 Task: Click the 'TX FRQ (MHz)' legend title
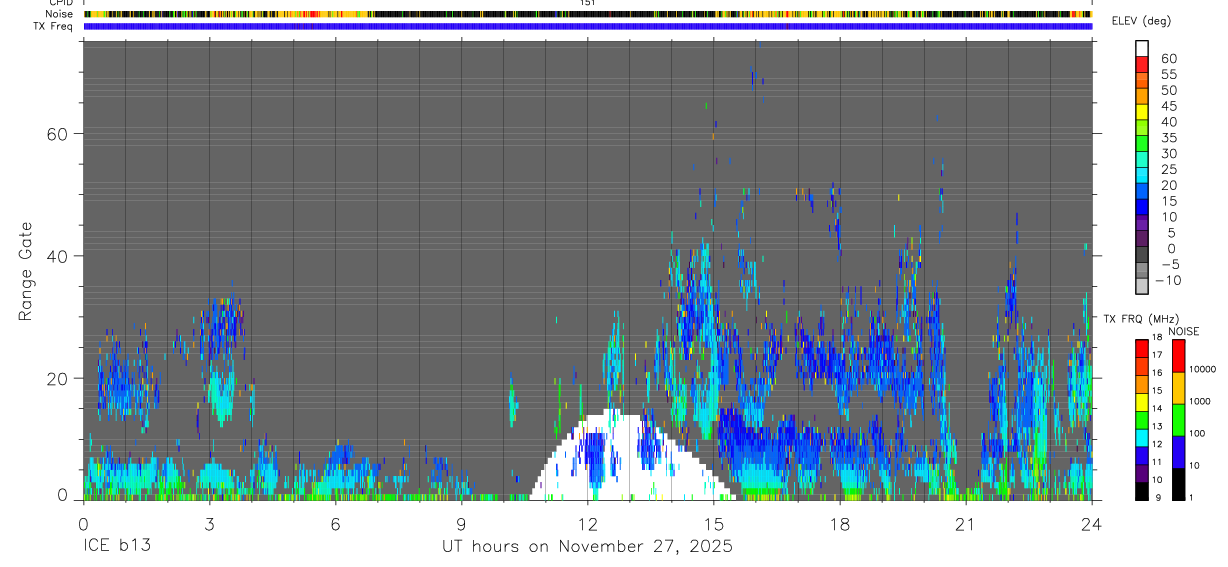pyautogui.click(x=1141, y=319)
